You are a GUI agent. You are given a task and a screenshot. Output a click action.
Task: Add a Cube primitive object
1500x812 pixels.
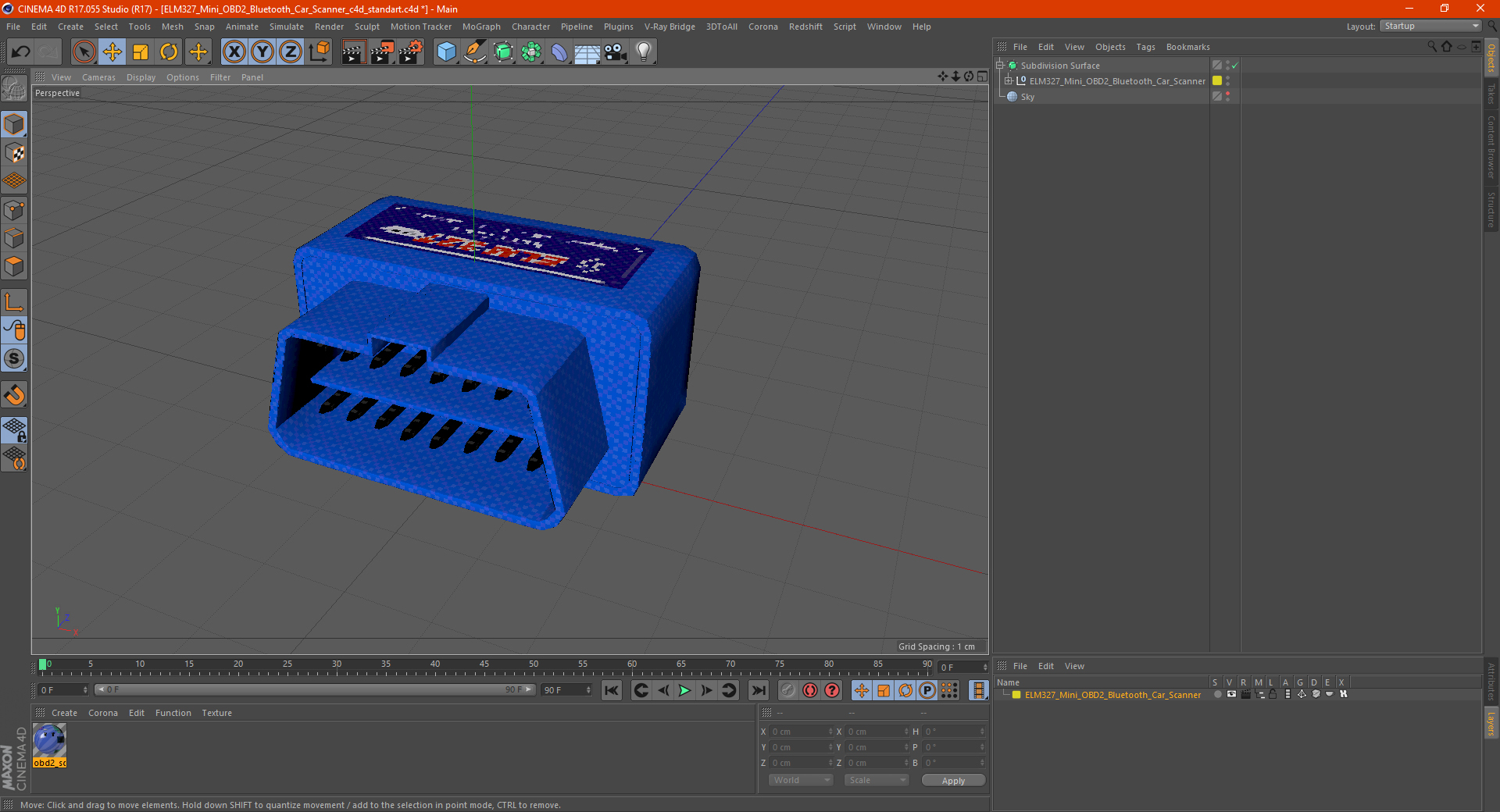[446, 52]
